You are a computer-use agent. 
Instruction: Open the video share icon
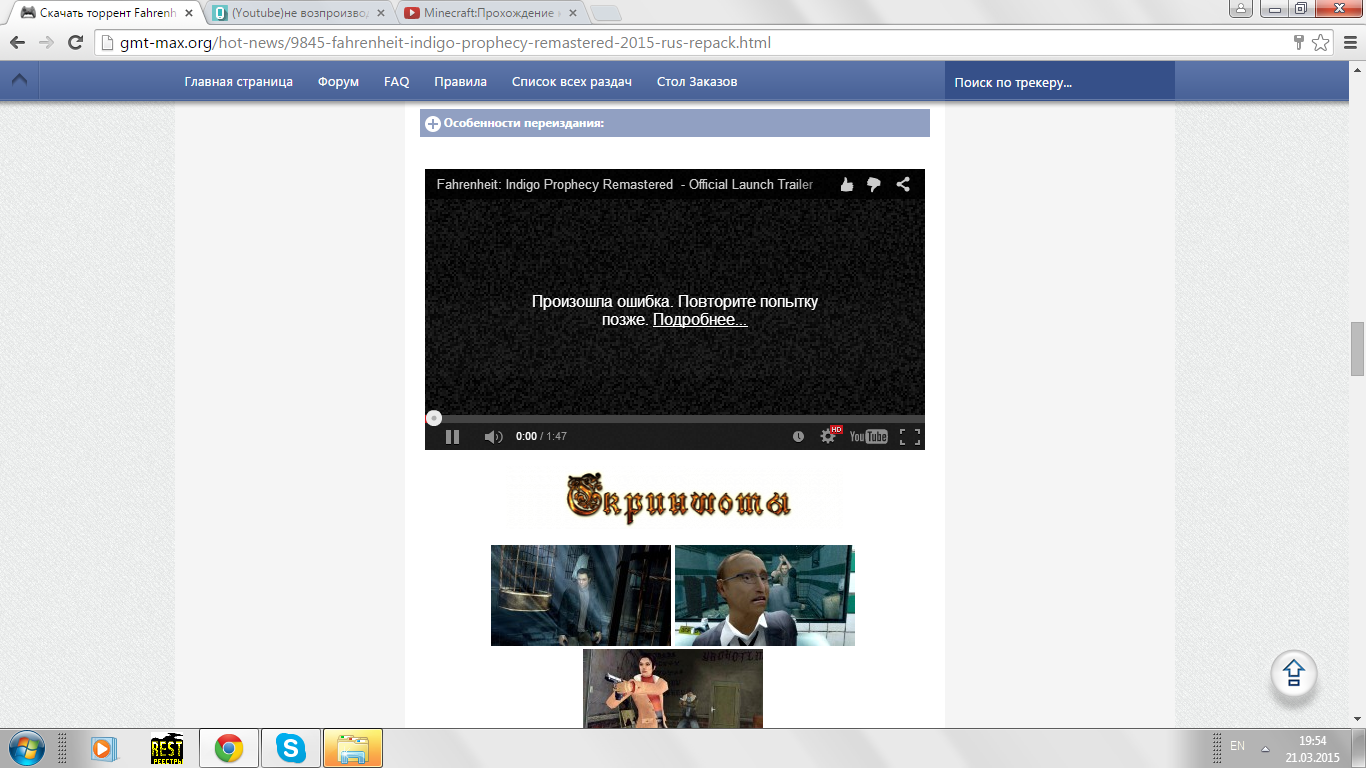(903, 184)
